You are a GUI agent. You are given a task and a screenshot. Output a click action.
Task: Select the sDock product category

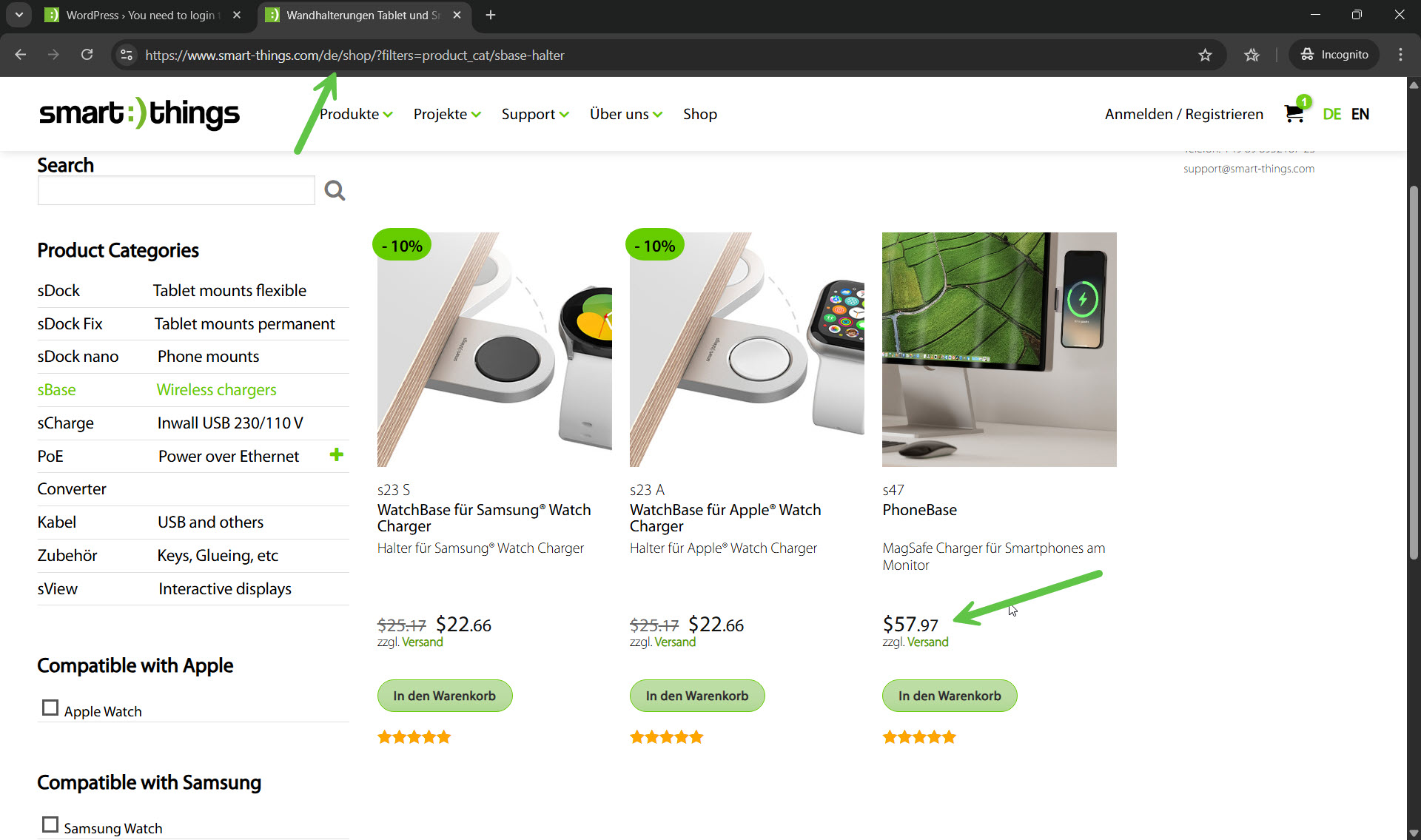pyautogui.click(x=193, y=290)
